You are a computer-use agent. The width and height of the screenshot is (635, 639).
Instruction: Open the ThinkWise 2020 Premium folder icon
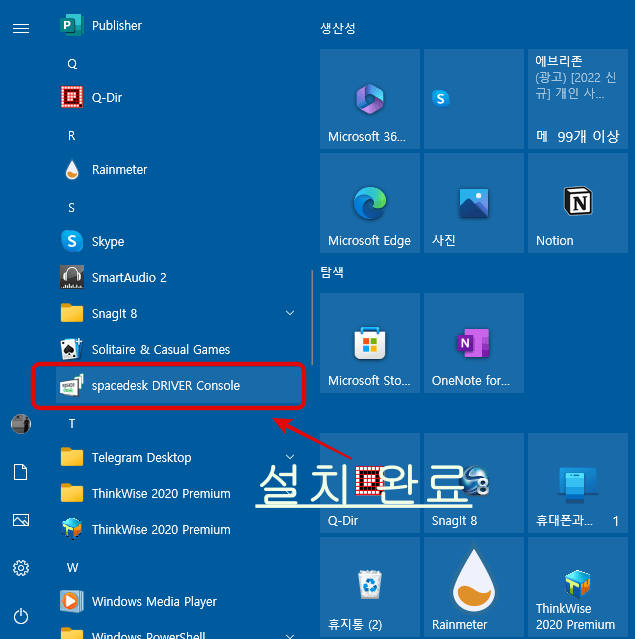[x=72, y=493]
